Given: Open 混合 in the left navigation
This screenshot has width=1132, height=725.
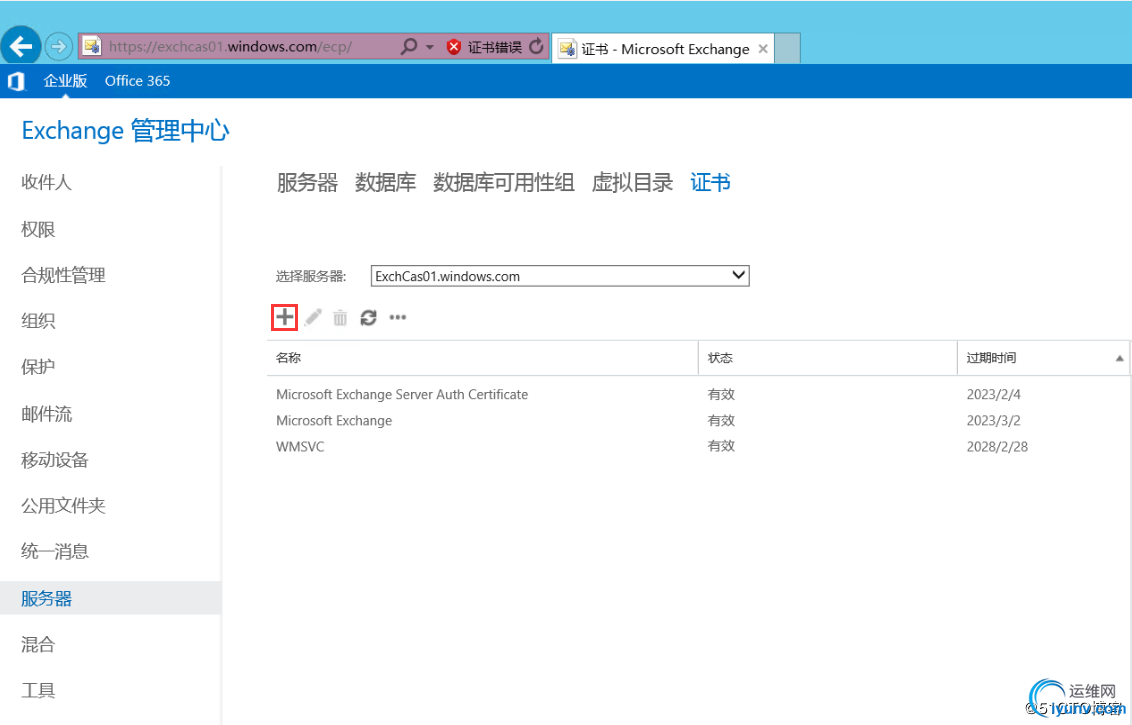Looking at the screenshot, I should pos(38,644).
